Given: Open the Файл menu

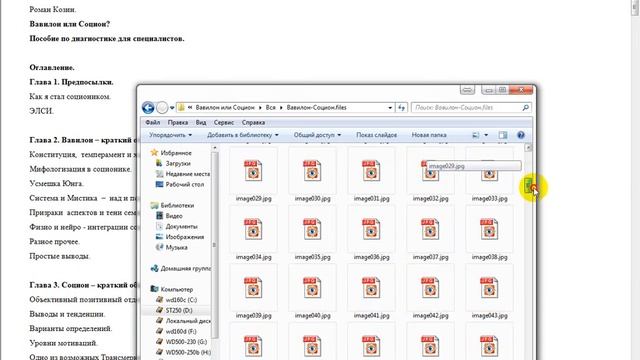Looking at the screenshot, I should (153, 122).
